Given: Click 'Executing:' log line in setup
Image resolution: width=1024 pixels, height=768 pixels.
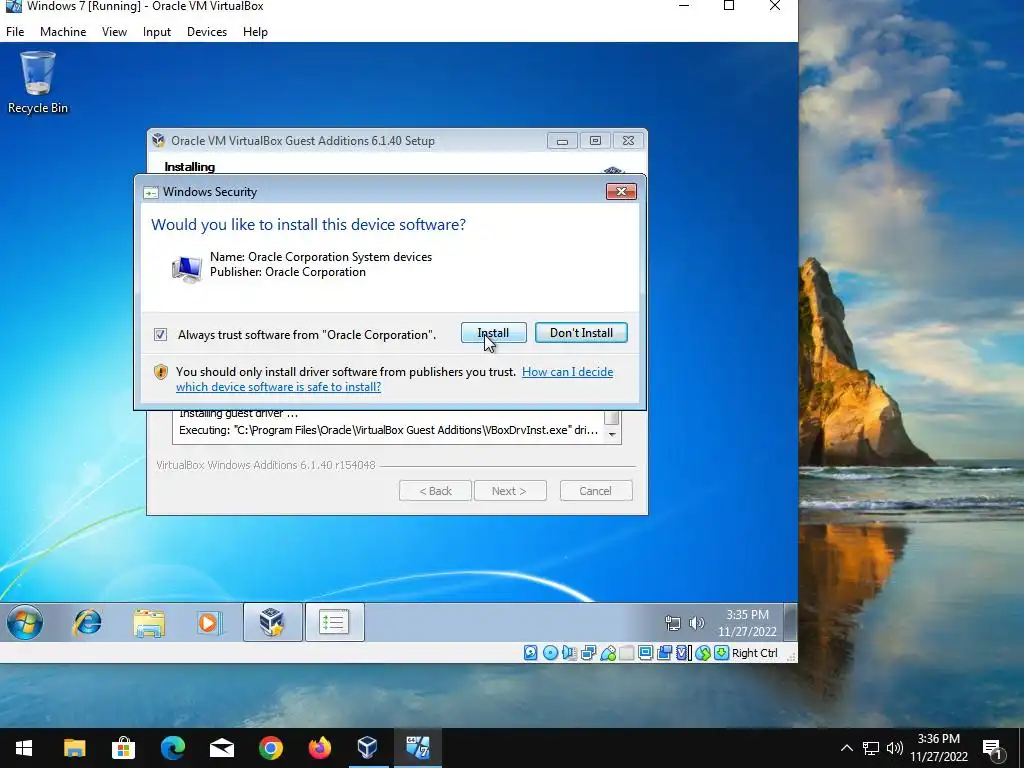Looking at the screenshot, I should [389, 430].
